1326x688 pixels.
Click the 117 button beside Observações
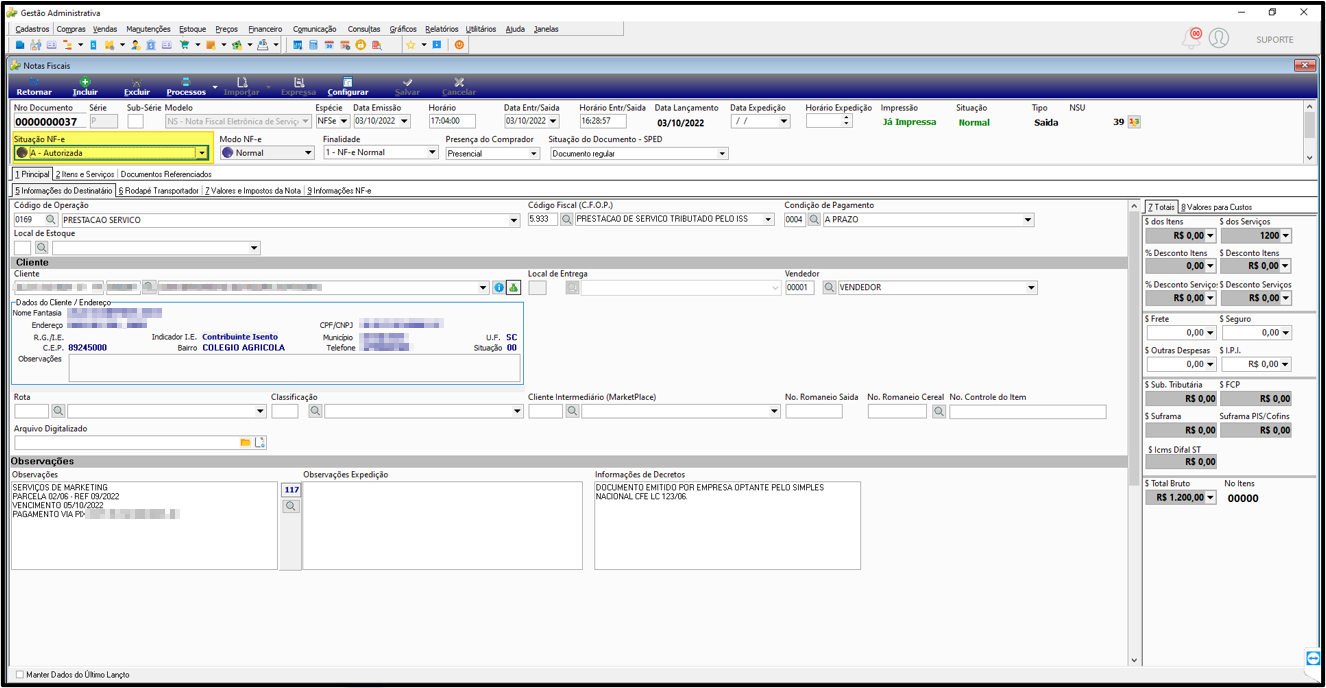[x=291, y=490]
